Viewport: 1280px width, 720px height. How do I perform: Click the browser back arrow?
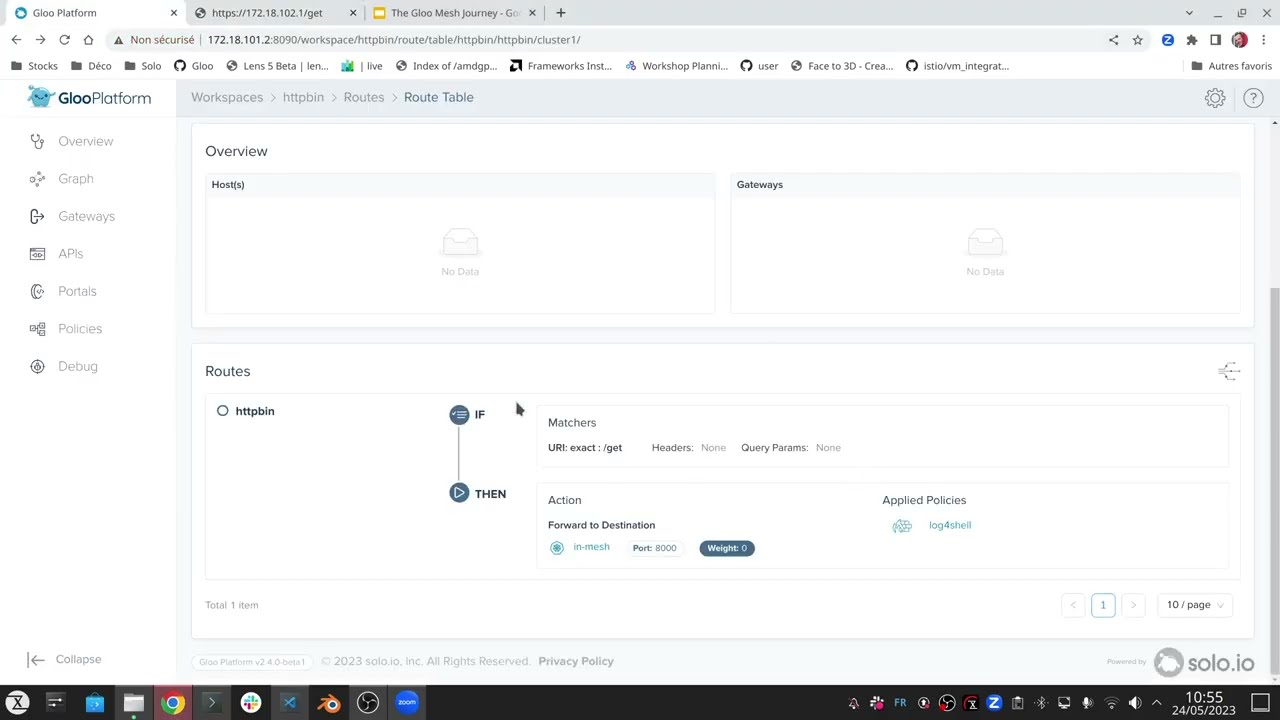[x=16, y=40]
